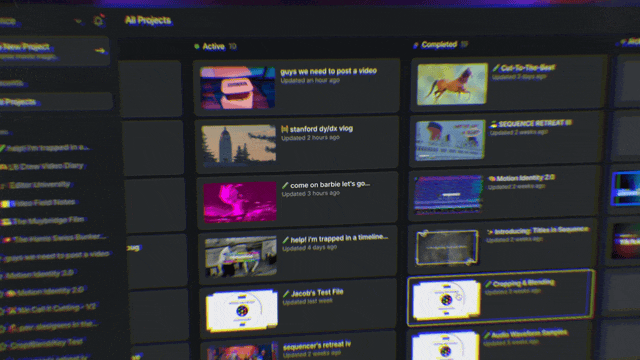Select 'The Harris Swiss Bunker...' in sidebar list
The width and height of the screenshot is (640, 360).
coord(60,238)
